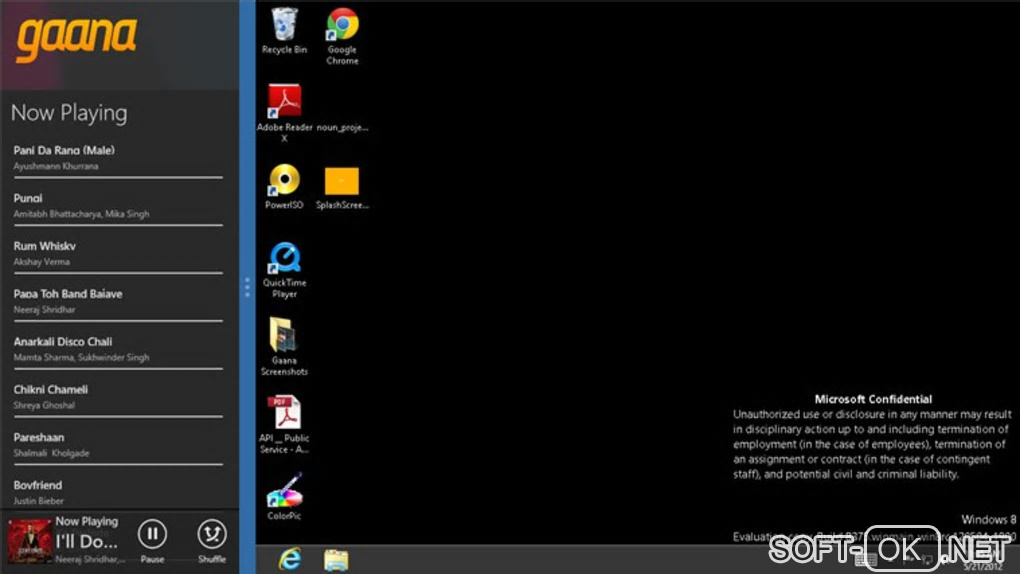Play Papa Toh Band Bajaye song
This screenshot has height=574, width=1020.
[x=118, y=301]
